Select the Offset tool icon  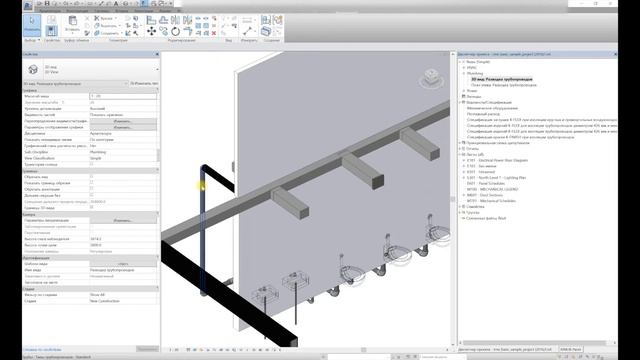[x=163, y=20]
